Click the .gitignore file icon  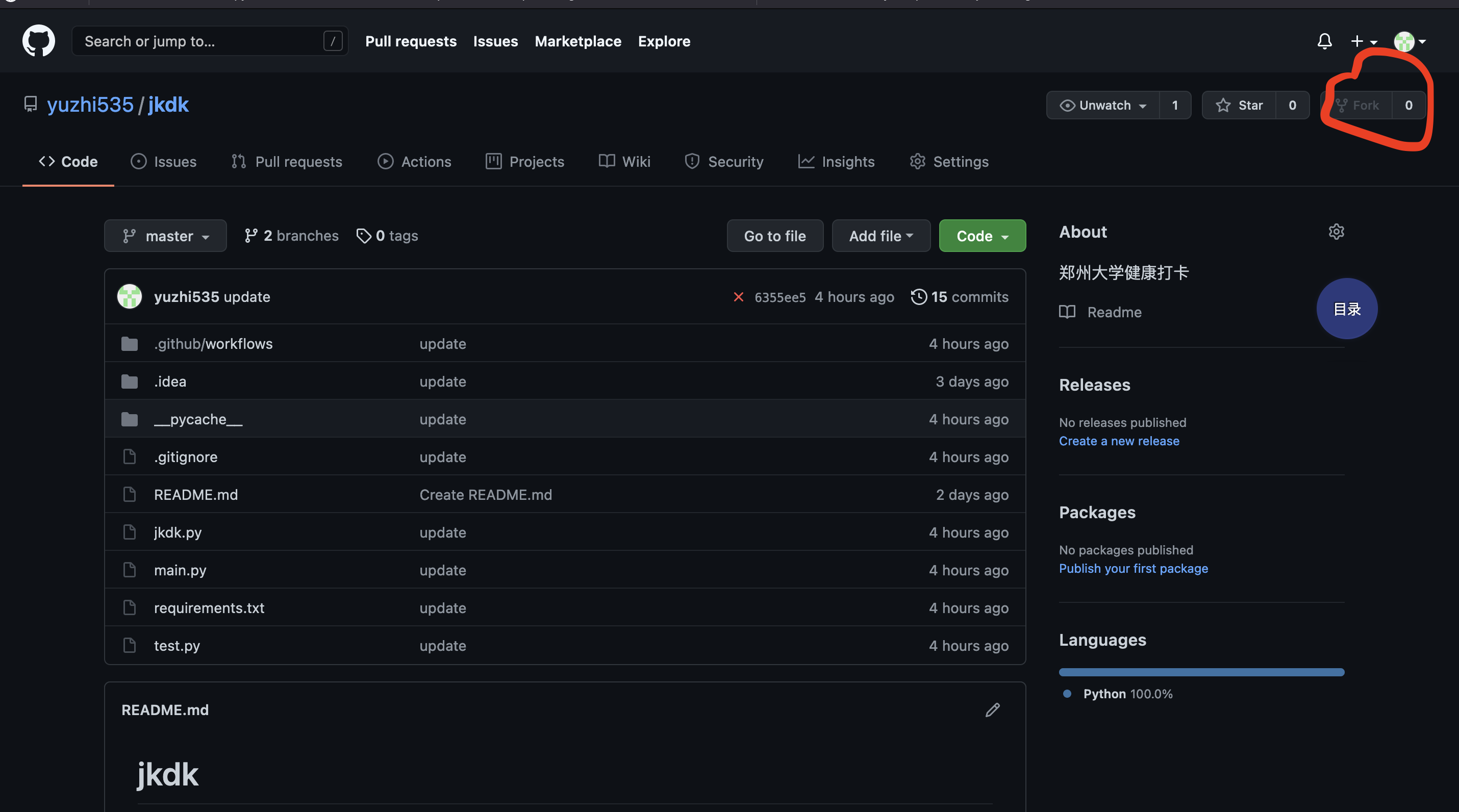point(129,456)
